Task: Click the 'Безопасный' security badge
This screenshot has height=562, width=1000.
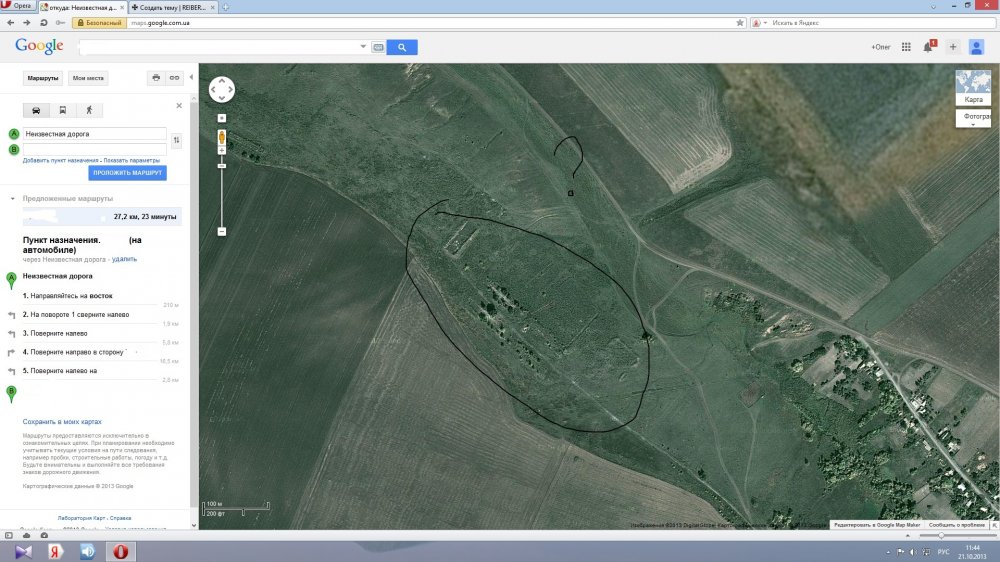Action: click(x=98, y=23)
